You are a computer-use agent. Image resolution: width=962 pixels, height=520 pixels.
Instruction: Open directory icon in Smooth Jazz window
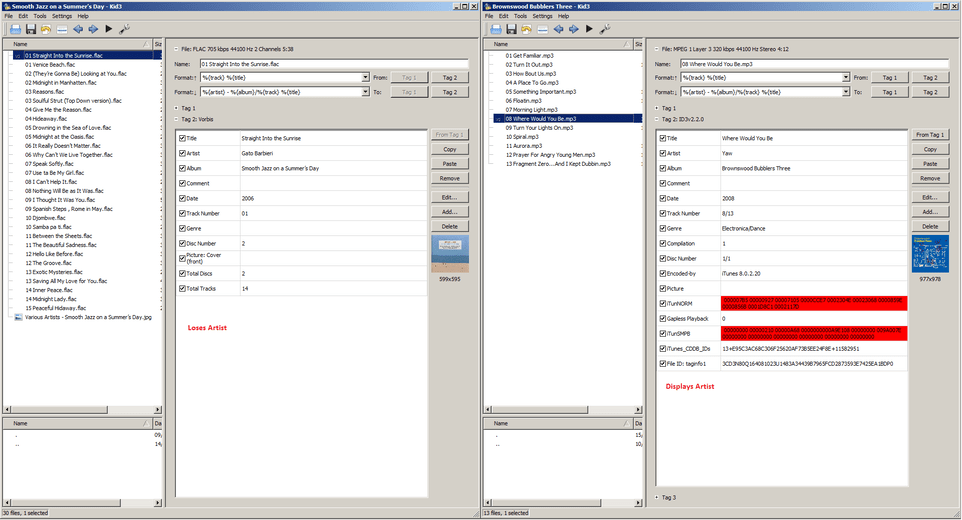point(15,29)
